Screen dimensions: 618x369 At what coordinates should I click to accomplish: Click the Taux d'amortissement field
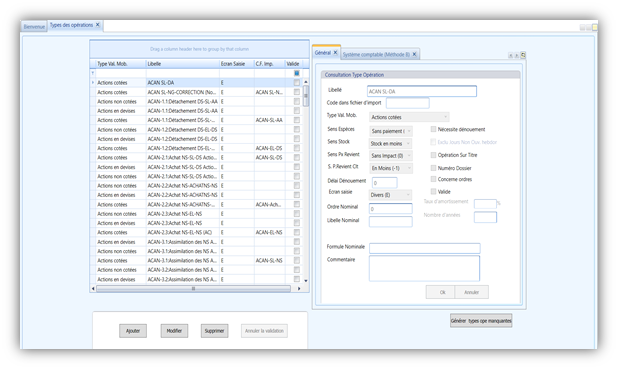tap(485, 204)
